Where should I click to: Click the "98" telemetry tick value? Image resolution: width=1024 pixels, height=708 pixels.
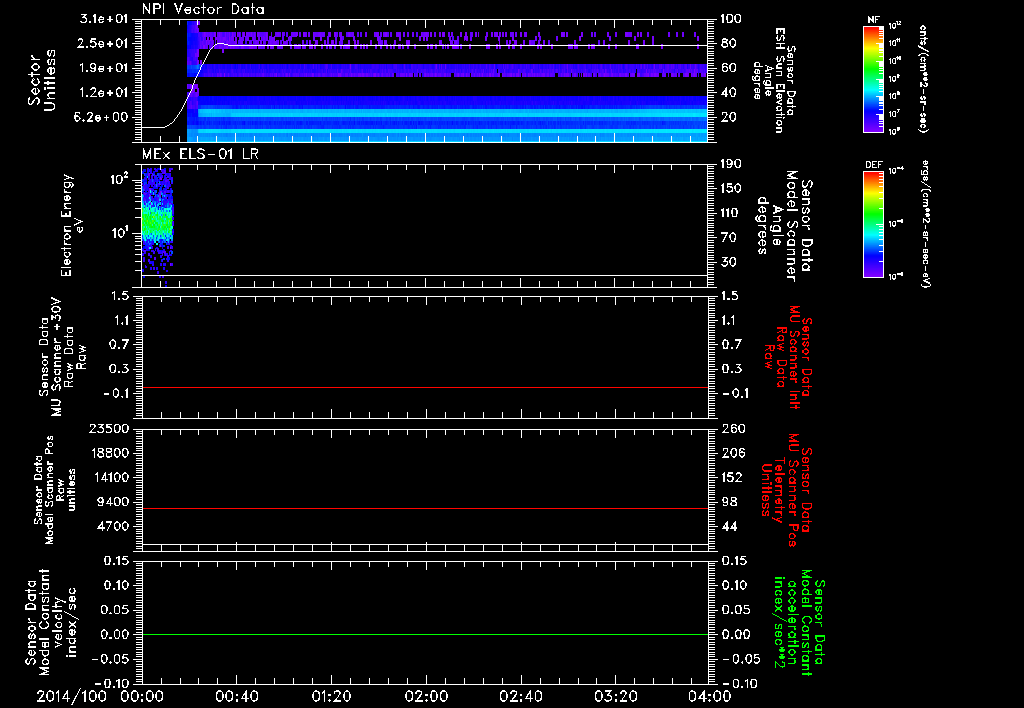pyautogui.click(x=729, y=502)
